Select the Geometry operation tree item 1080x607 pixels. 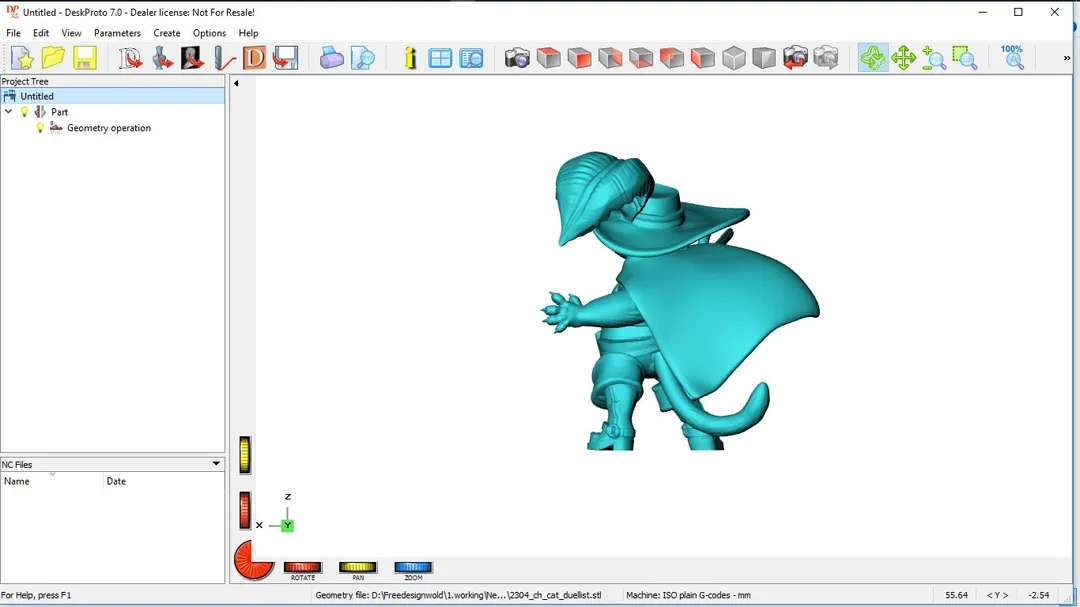pyautogui.click(x=109, y=127)
